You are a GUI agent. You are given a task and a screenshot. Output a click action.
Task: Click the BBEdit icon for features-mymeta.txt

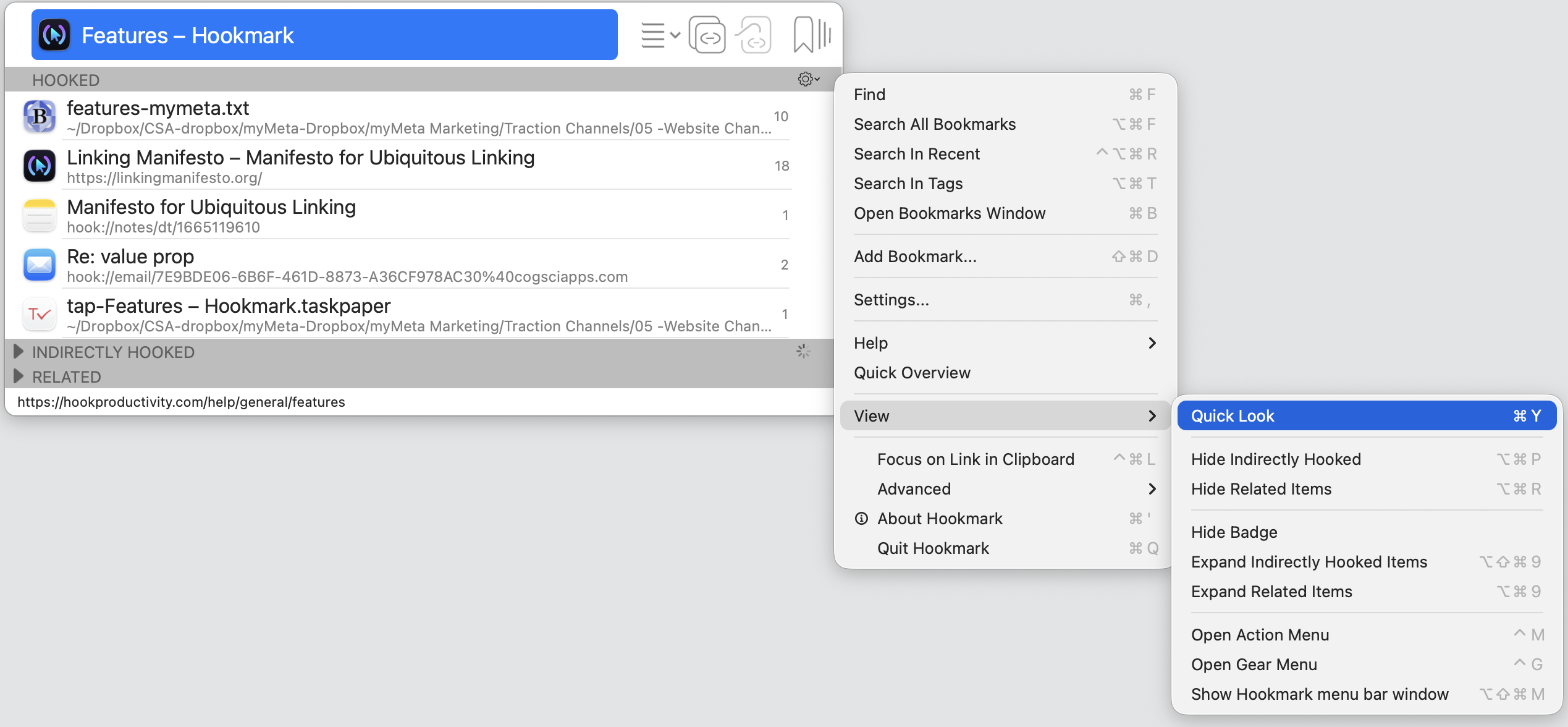(40, 116)
